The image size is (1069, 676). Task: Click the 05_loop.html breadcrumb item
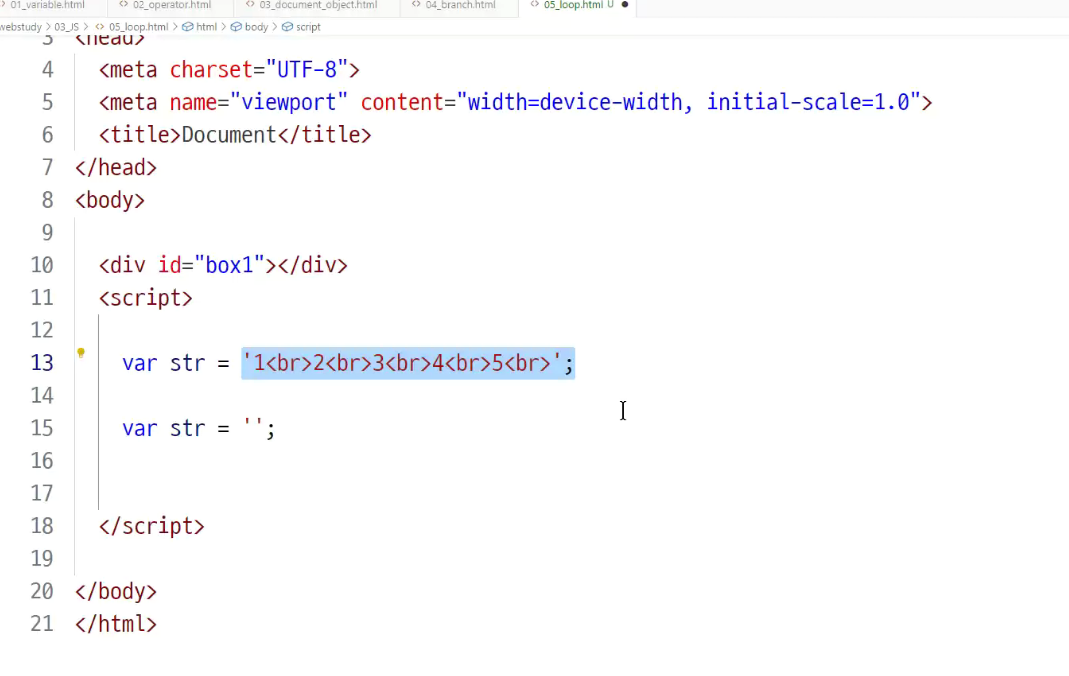click(138, 27)
